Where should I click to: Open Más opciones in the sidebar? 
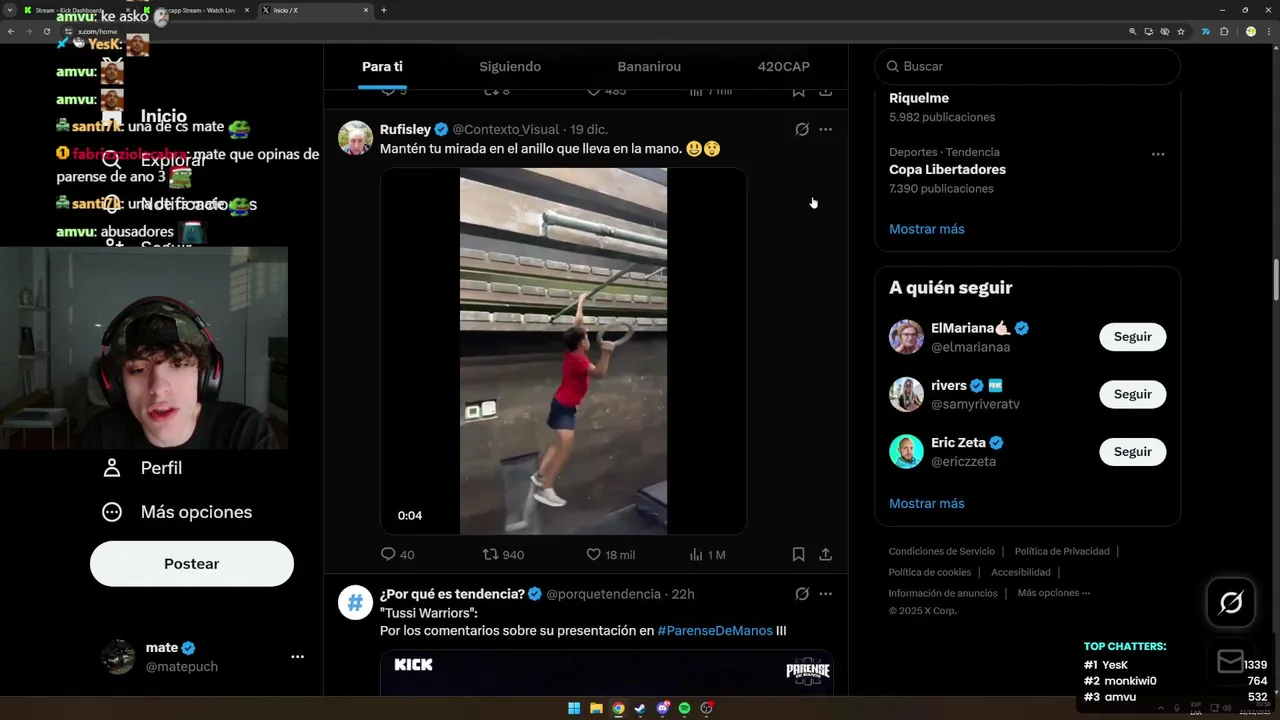(177, 512)
